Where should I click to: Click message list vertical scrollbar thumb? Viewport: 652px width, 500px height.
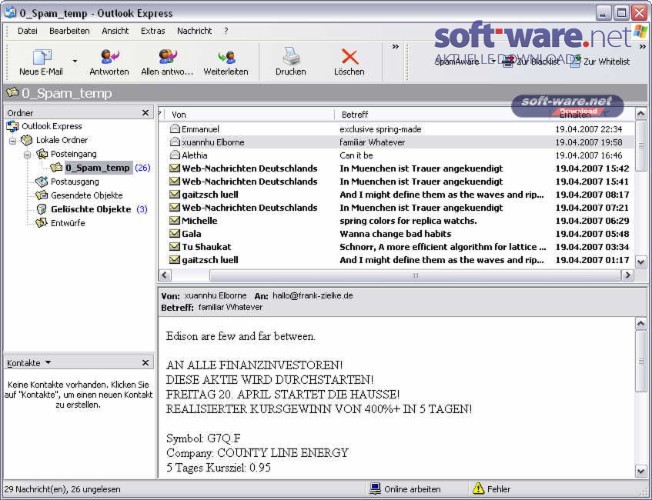[640, 146]
